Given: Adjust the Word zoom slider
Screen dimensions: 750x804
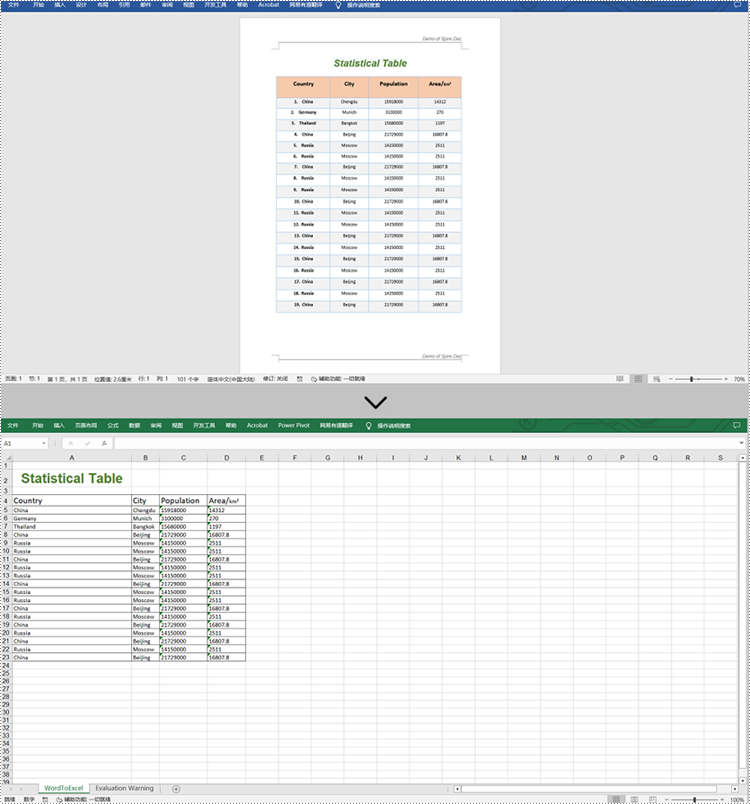Looking at the screenshot, I should [692, 379].
